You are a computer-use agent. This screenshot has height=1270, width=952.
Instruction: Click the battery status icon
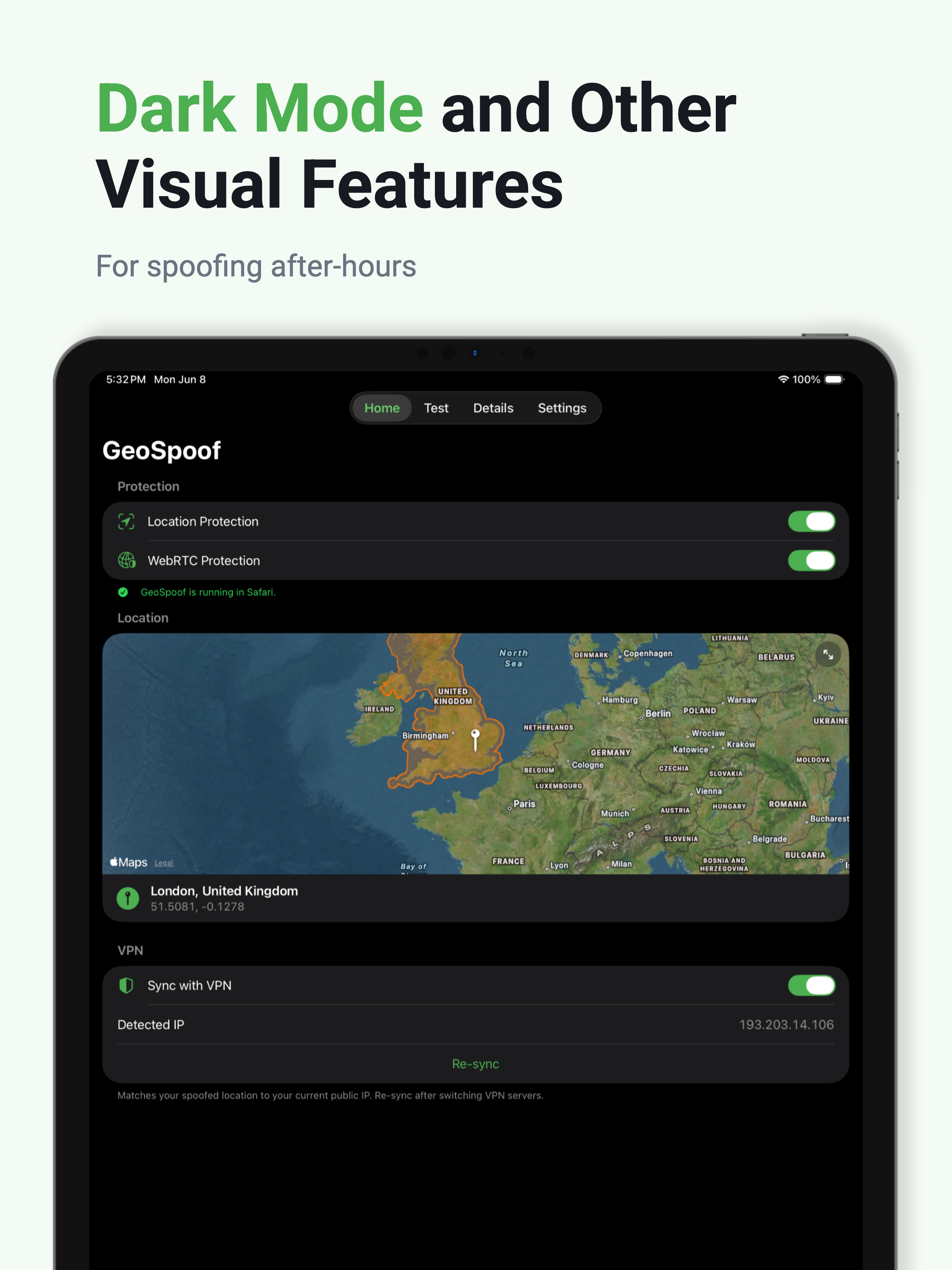(834, 379)
